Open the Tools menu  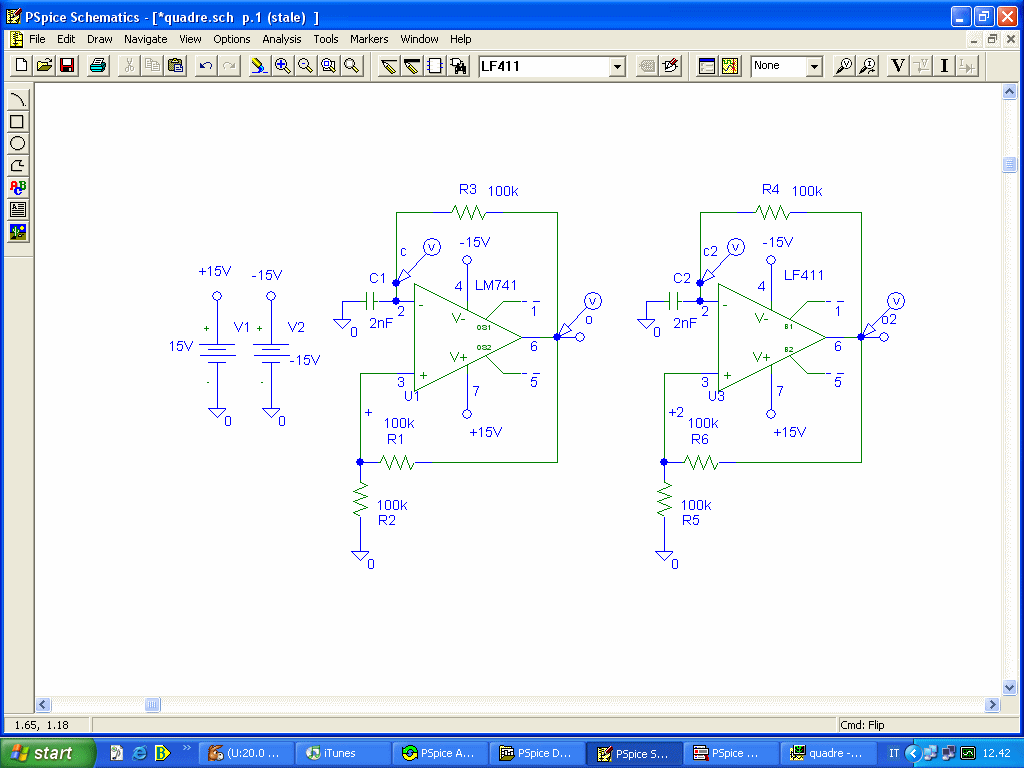(326, 39)
